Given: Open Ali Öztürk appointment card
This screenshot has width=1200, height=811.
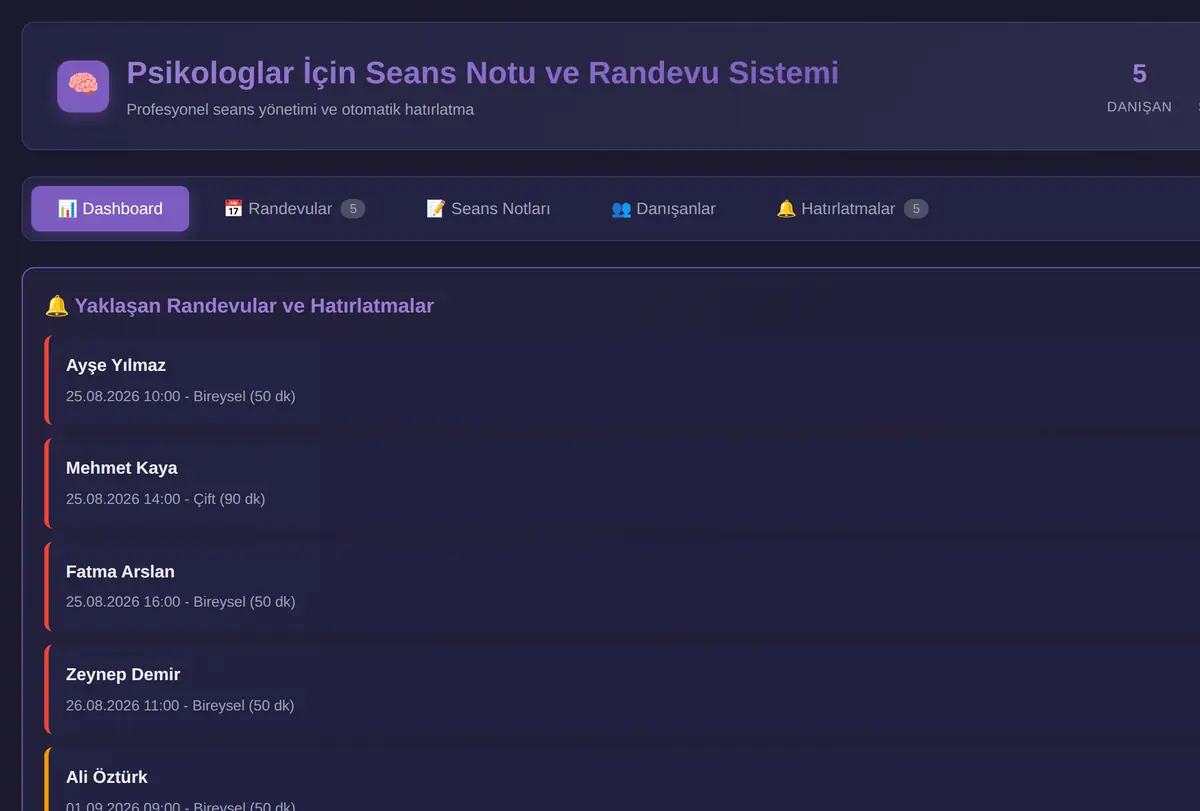Looking at the screenshot, I should tap(622, 780).
